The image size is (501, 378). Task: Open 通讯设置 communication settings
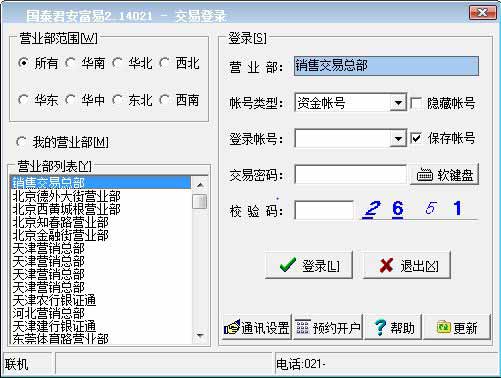click(x=257, y=327)
